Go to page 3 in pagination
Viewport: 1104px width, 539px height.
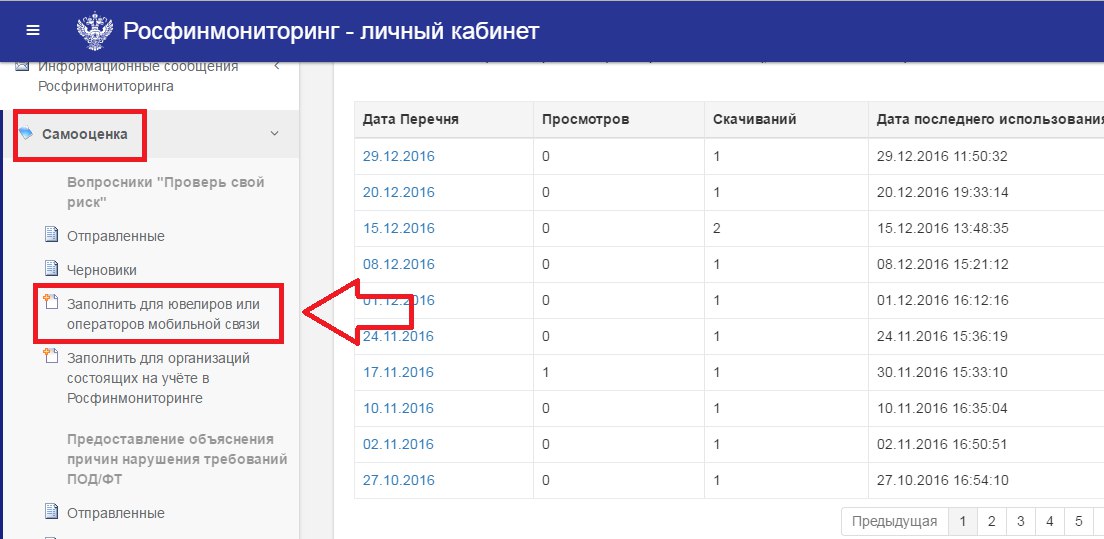point(1020,521)
